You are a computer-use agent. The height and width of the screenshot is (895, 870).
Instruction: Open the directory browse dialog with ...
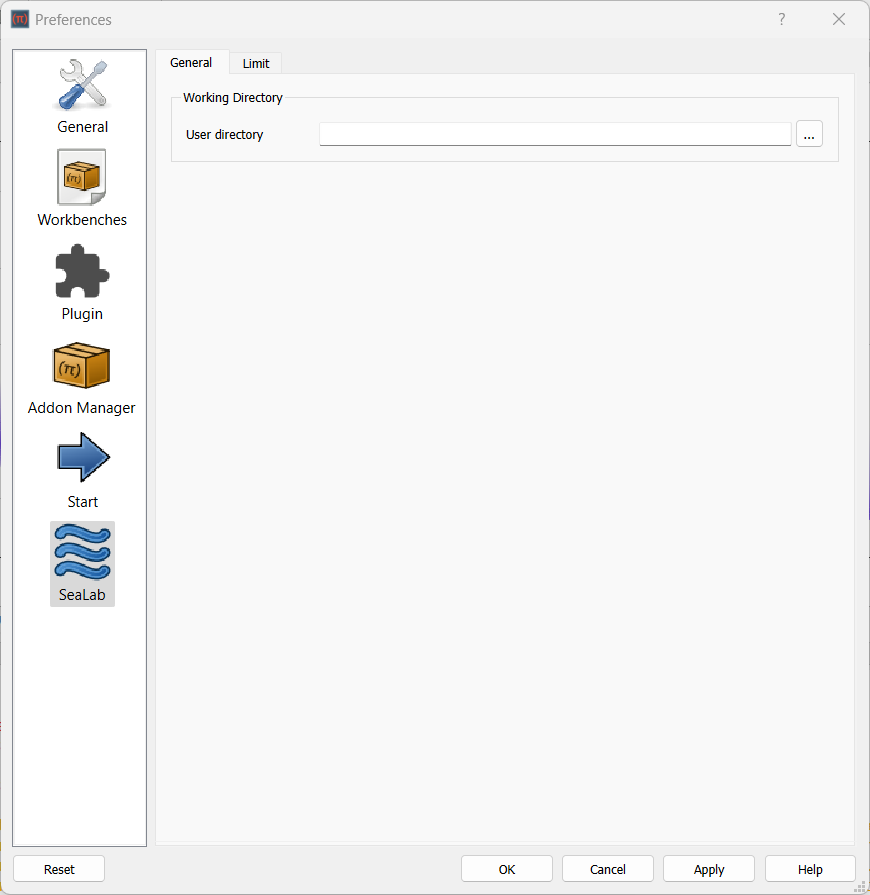click(x=809, y=133)
